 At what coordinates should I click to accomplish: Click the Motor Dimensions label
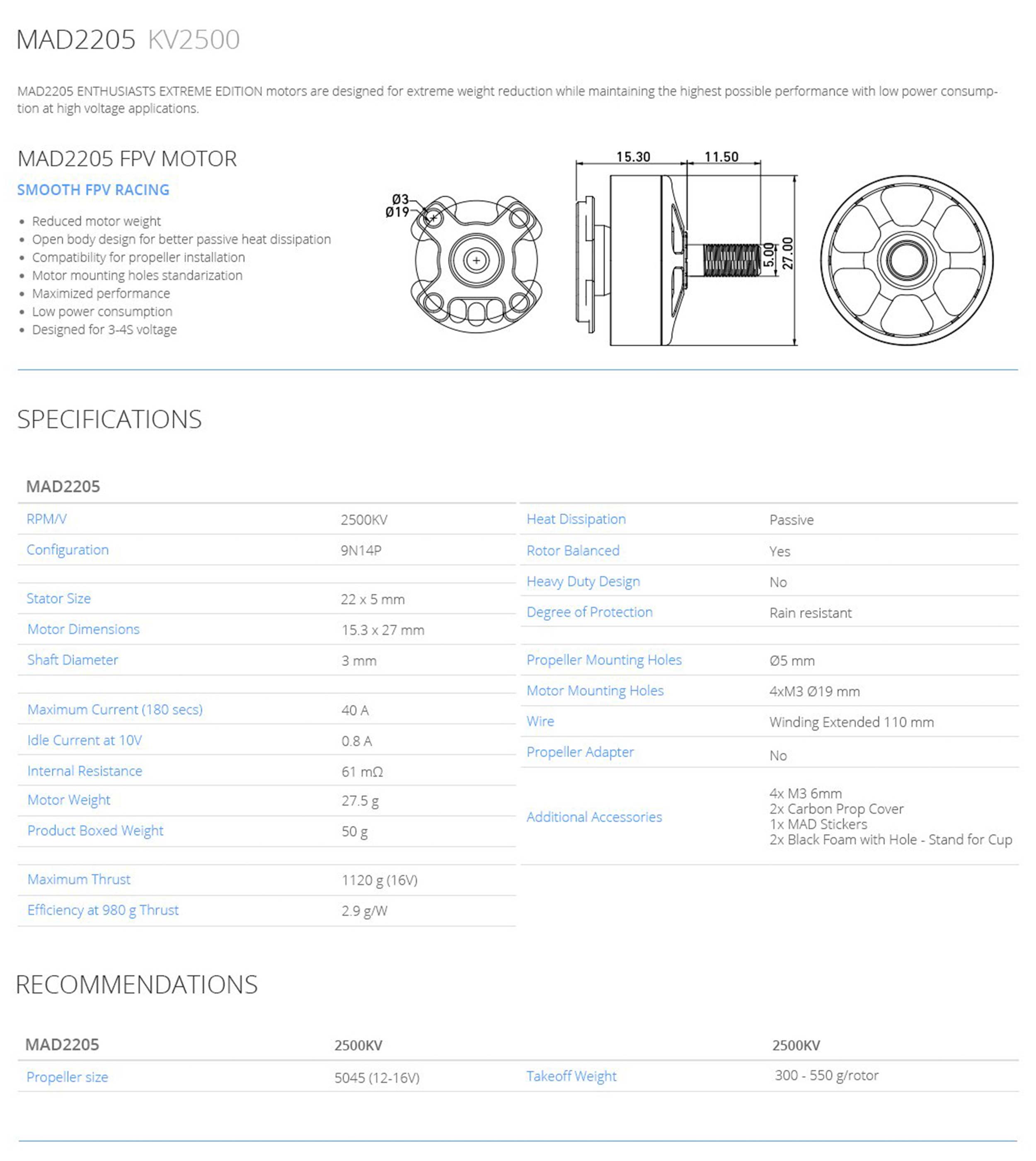(83, 629)
